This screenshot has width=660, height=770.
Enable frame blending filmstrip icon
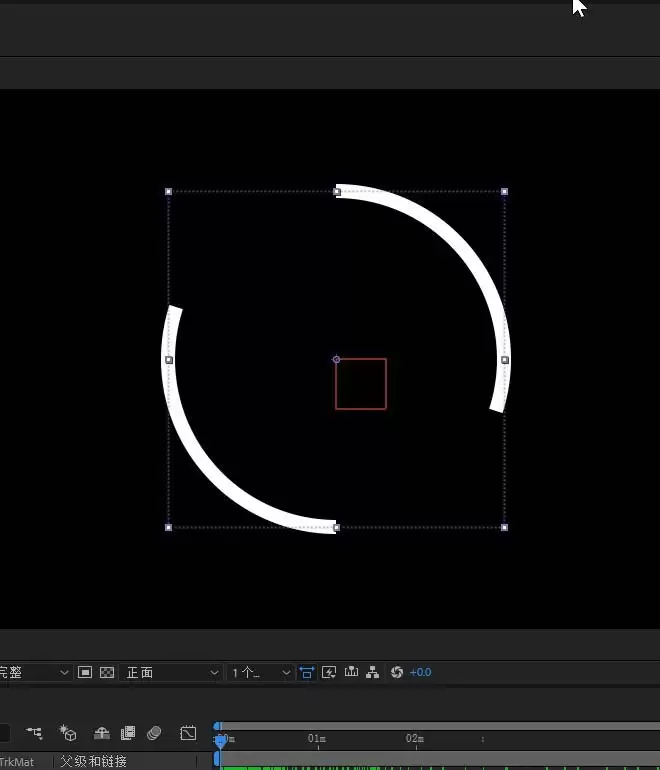pyautogui.click(x=128, y=733)
